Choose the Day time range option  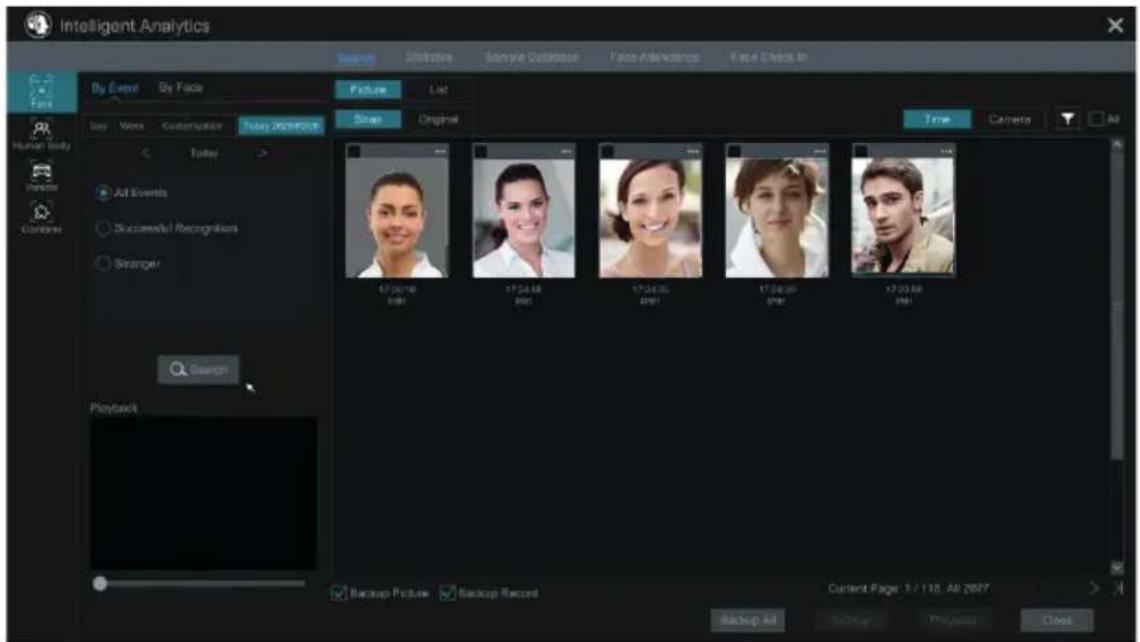[98, 126]
